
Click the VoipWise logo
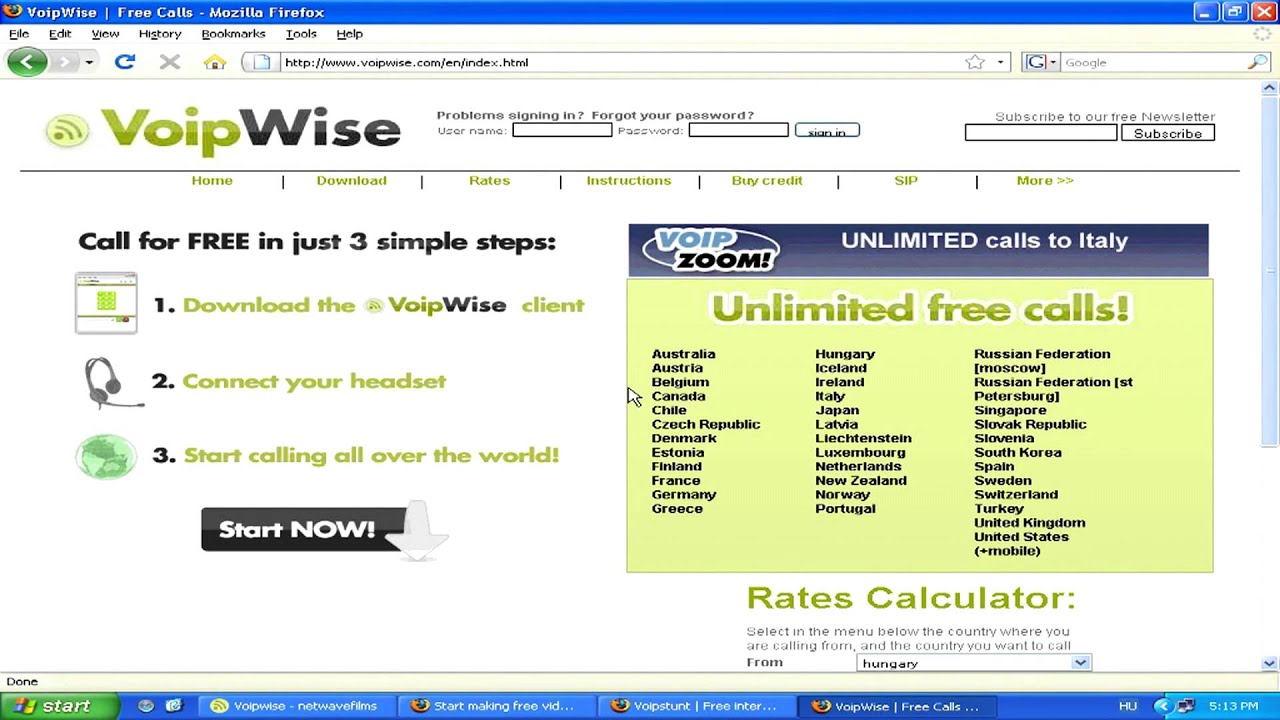pyautogui.click(x=222, y=131)
